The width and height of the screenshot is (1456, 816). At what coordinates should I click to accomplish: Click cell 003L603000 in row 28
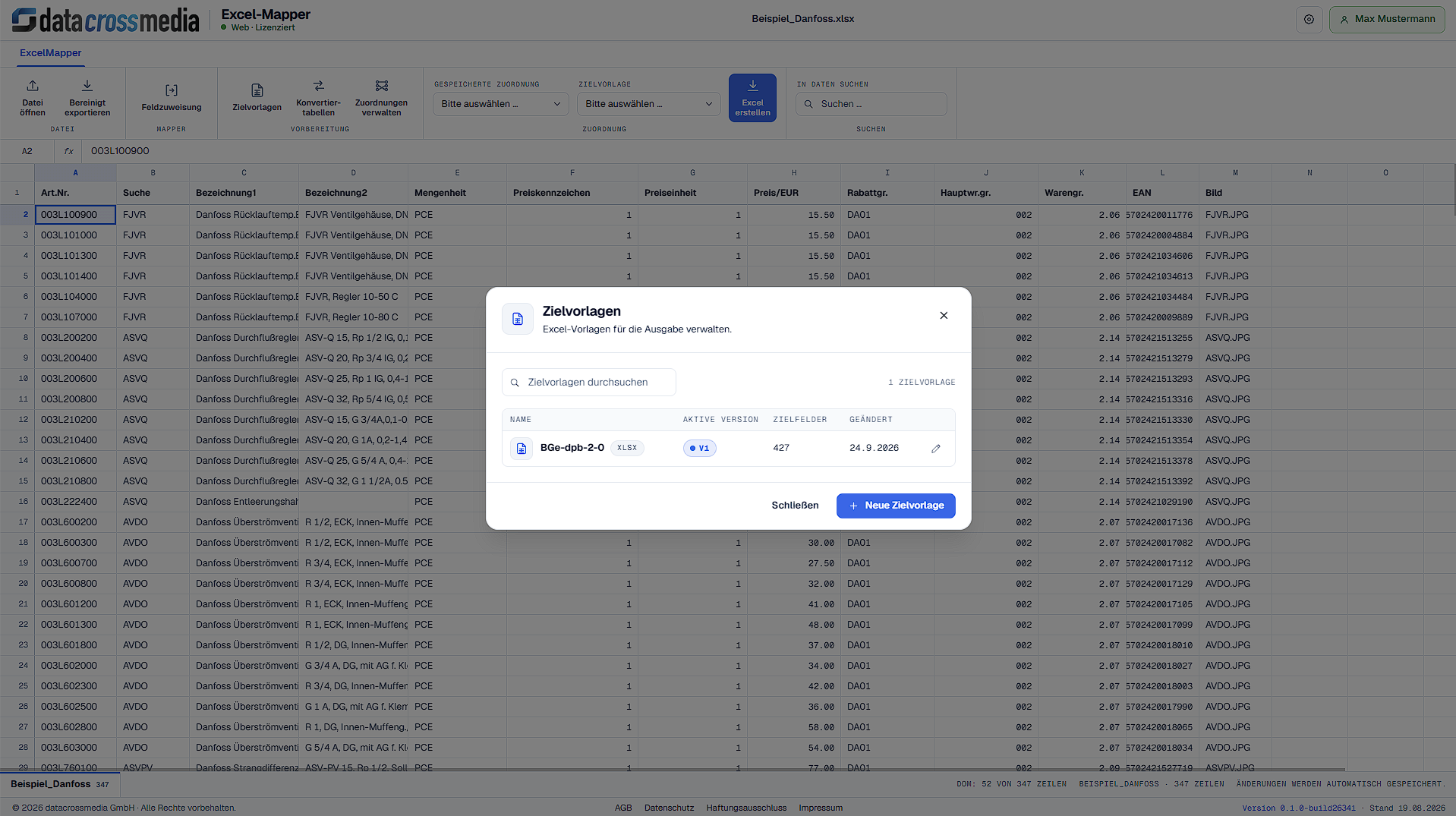point(75,748)
